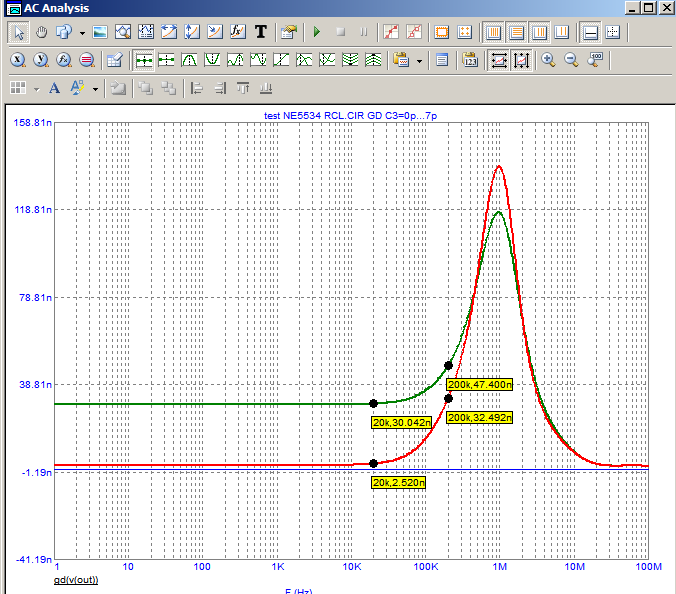Select the arrow pointer Select mode tool

point(19,32)
